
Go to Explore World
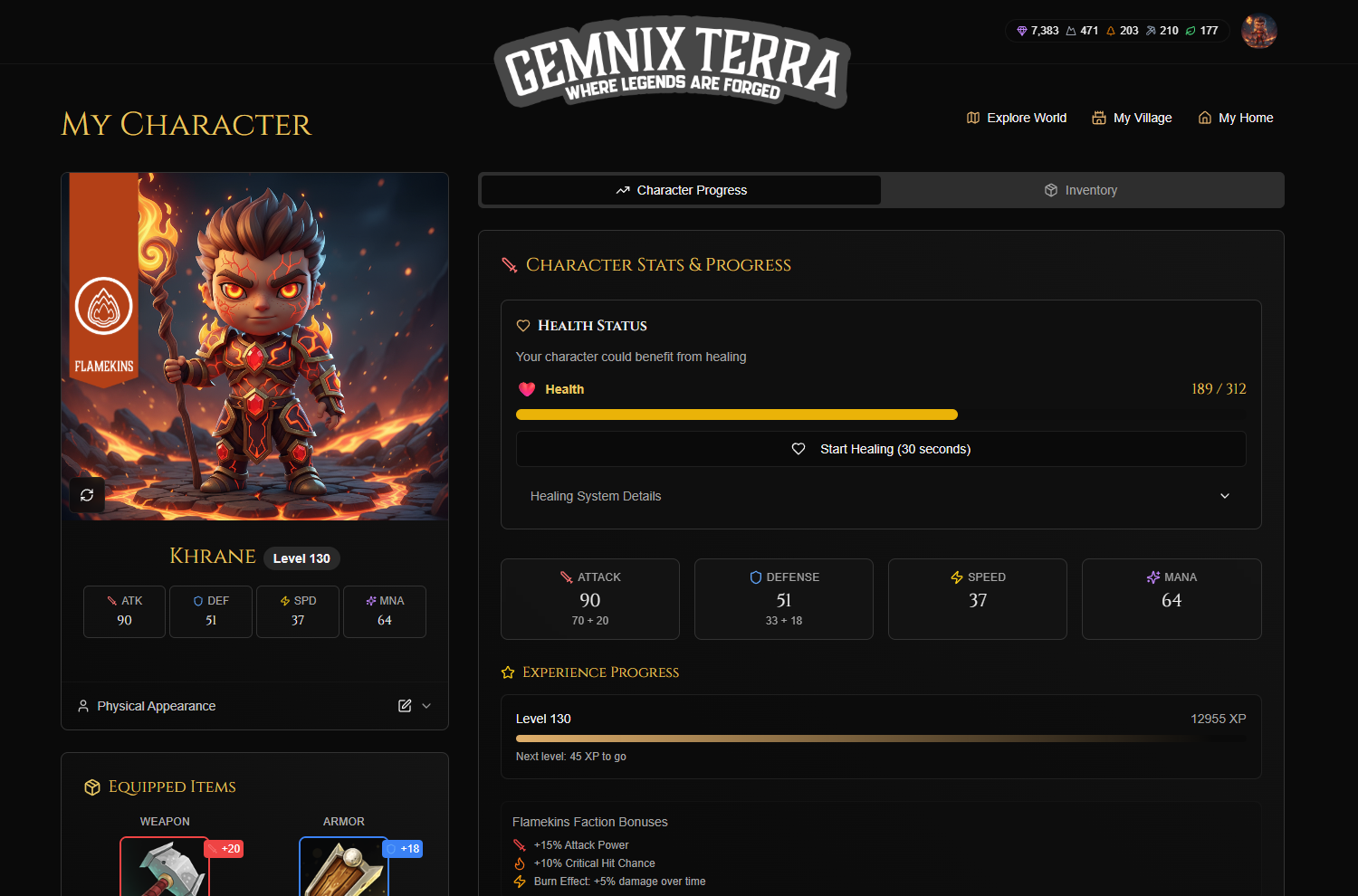tap(1016, 118)
